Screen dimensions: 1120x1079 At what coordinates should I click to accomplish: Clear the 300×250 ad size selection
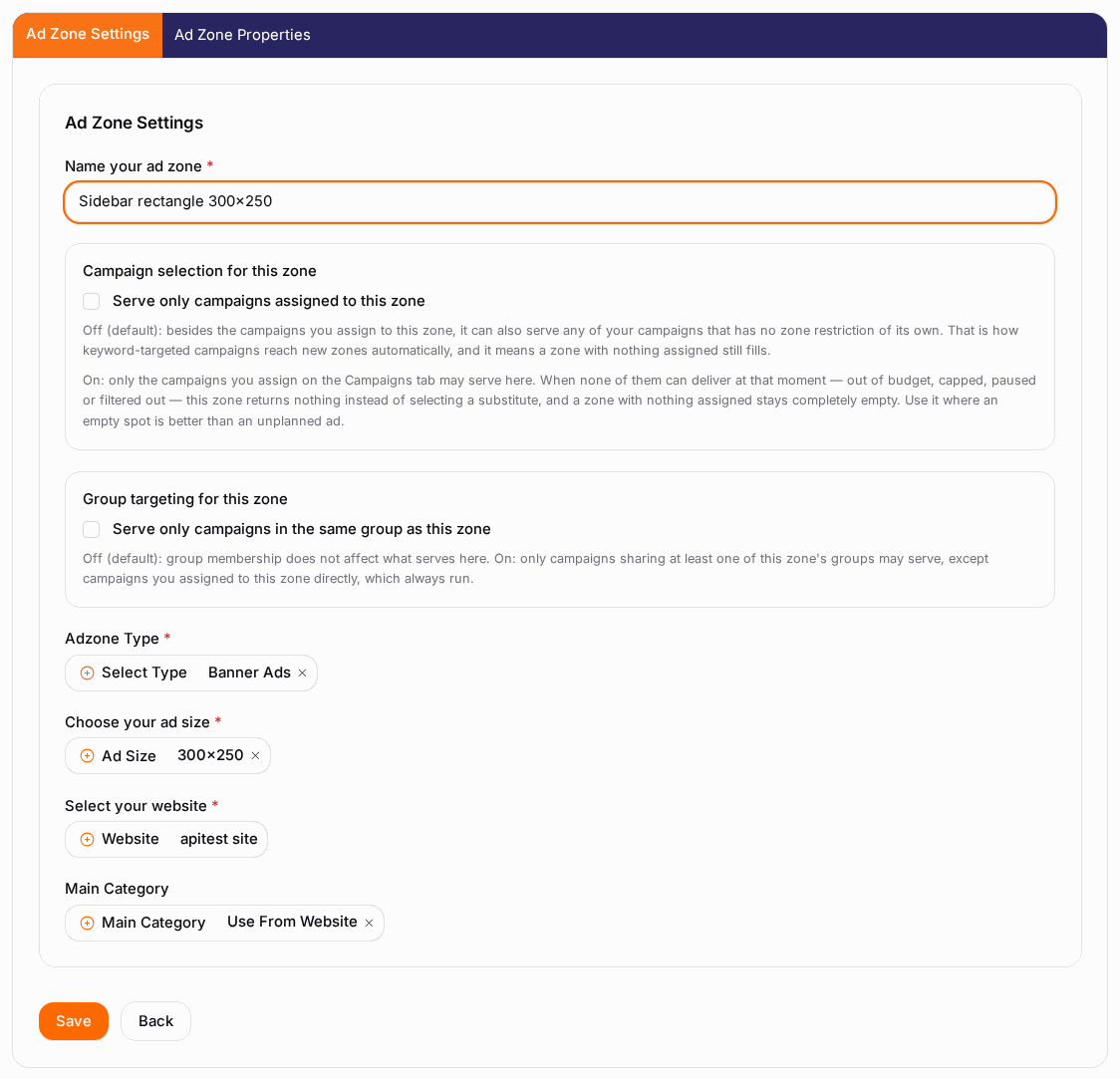point(255,755)
